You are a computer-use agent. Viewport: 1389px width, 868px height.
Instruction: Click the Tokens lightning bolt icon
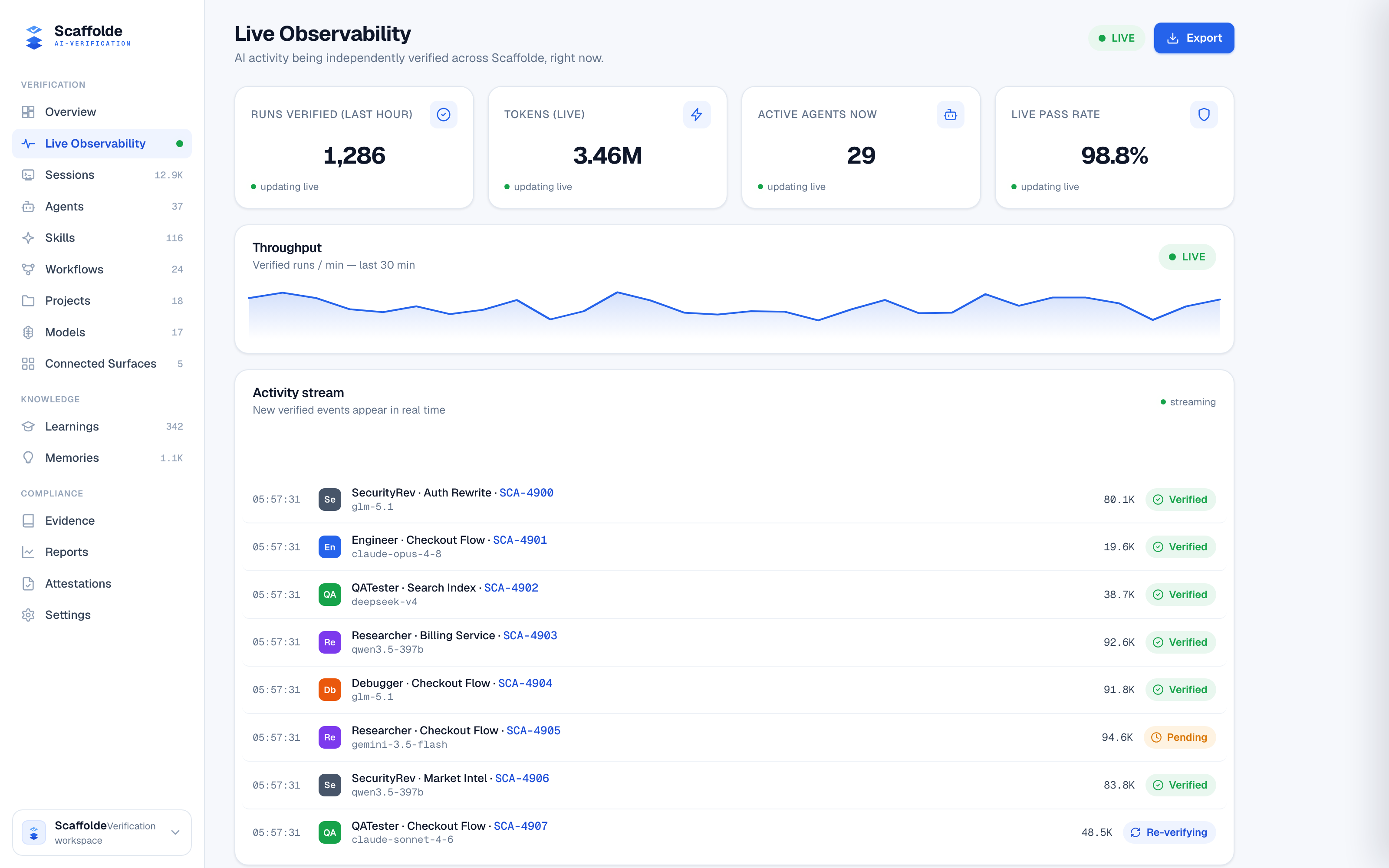click(x=697, y=115)
